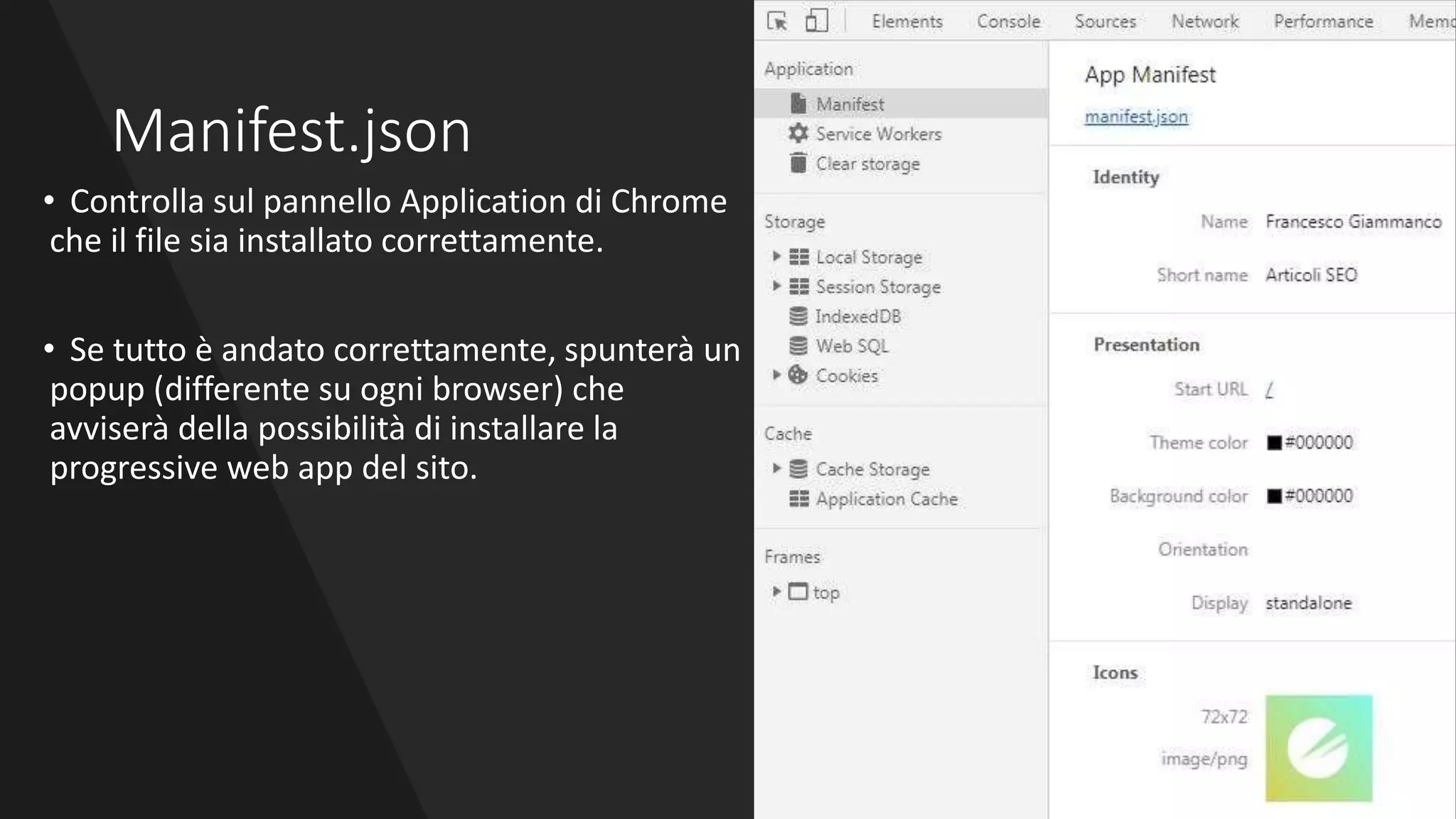The image size is (1456, 819).
Task: Follow the Start URL slash link
Action: tap(1270, 390)
